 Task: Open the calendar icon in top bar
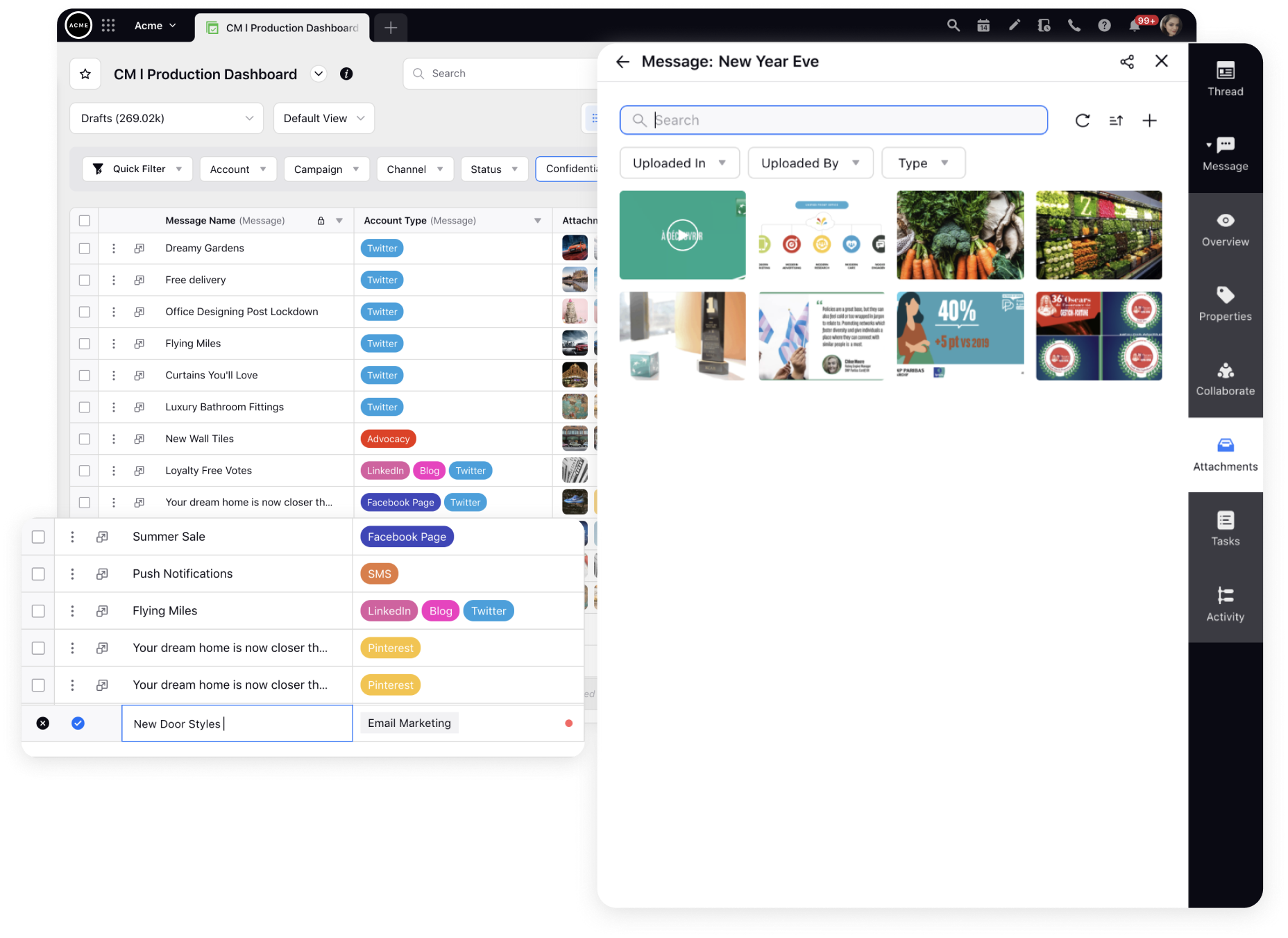point(983,26)
